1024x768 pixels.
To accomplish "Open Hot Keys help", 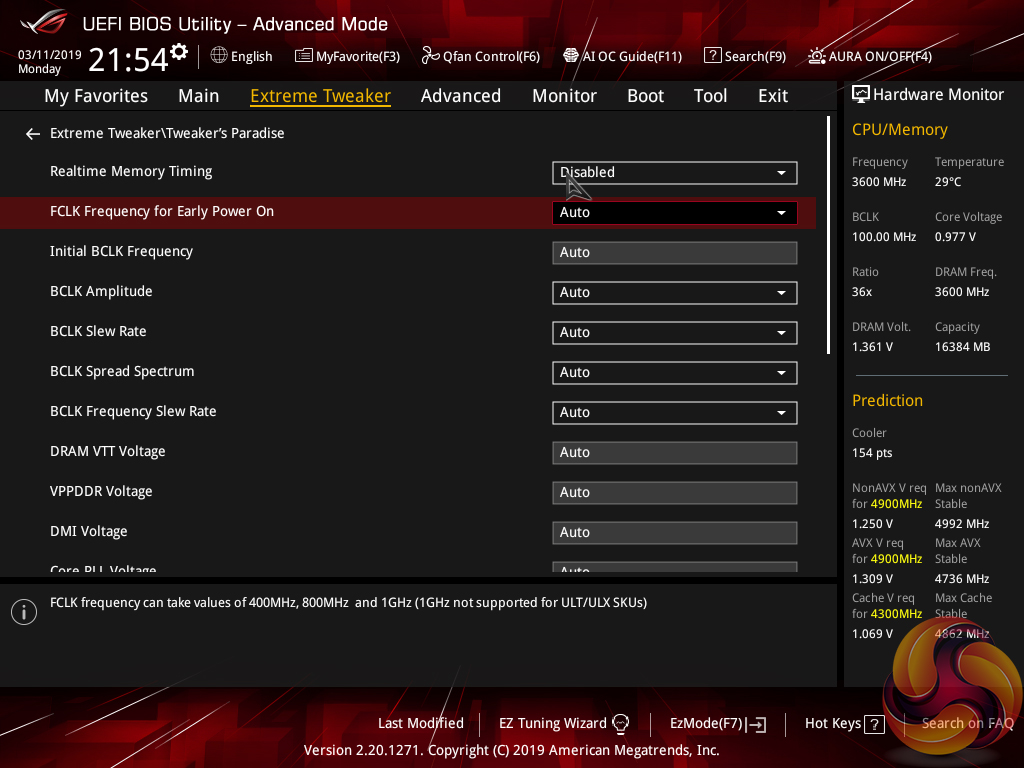I will coord(833,723).
